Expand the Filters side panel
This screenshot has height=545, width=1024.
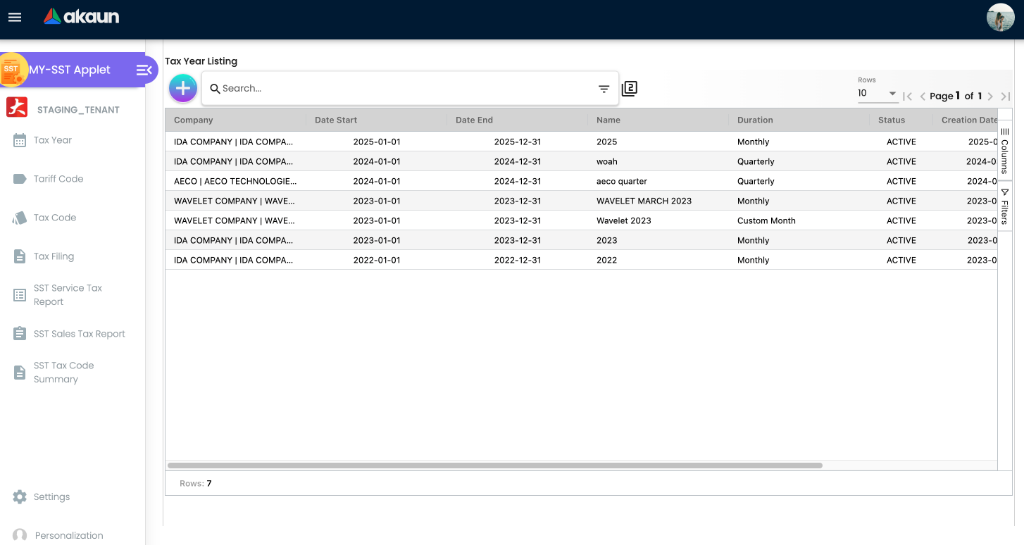click(1004, 206)
